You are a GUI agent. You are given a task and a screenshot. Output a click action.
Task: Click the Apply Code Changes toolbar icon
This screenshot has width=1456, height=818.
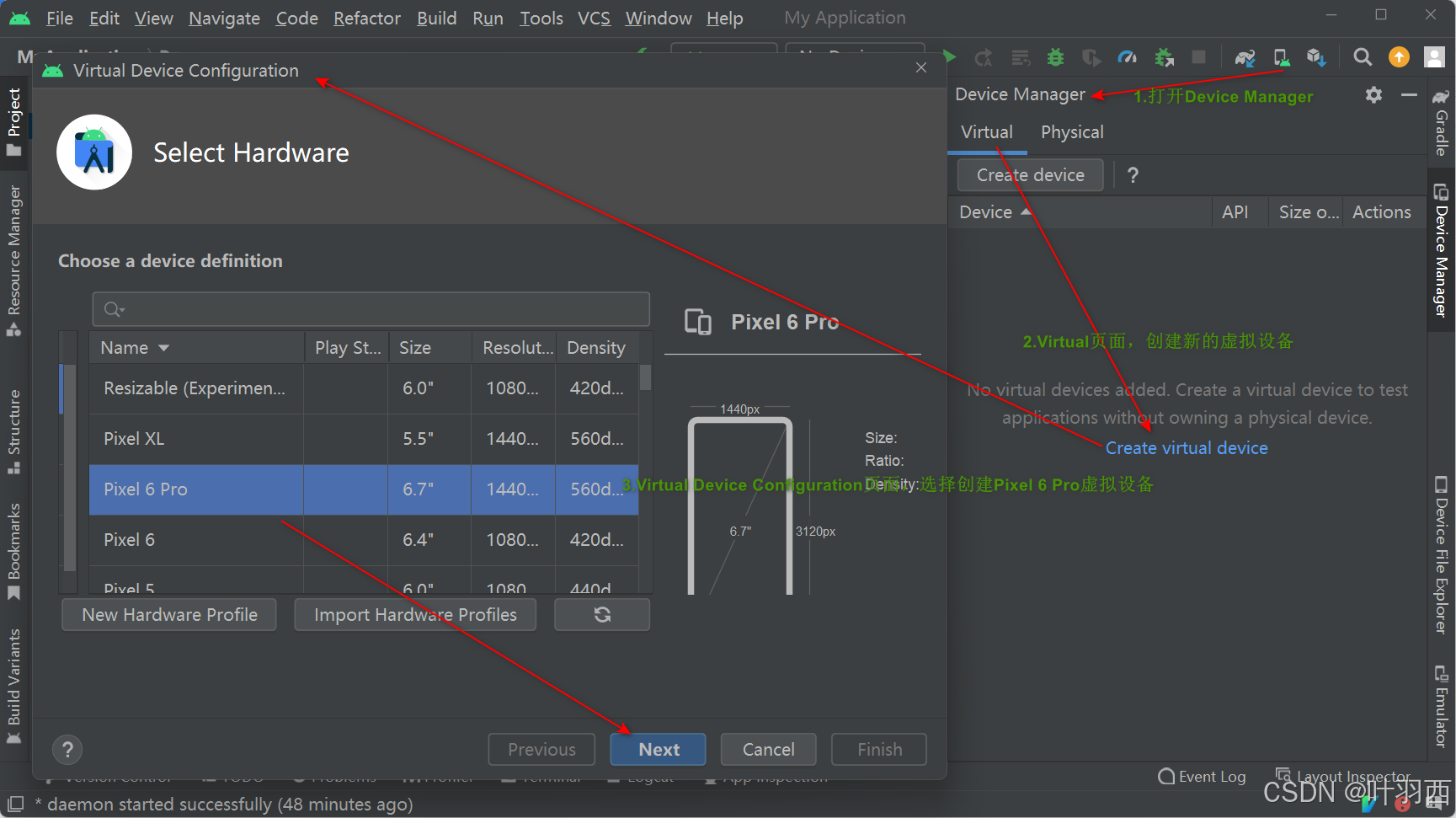coord(1021,57)
